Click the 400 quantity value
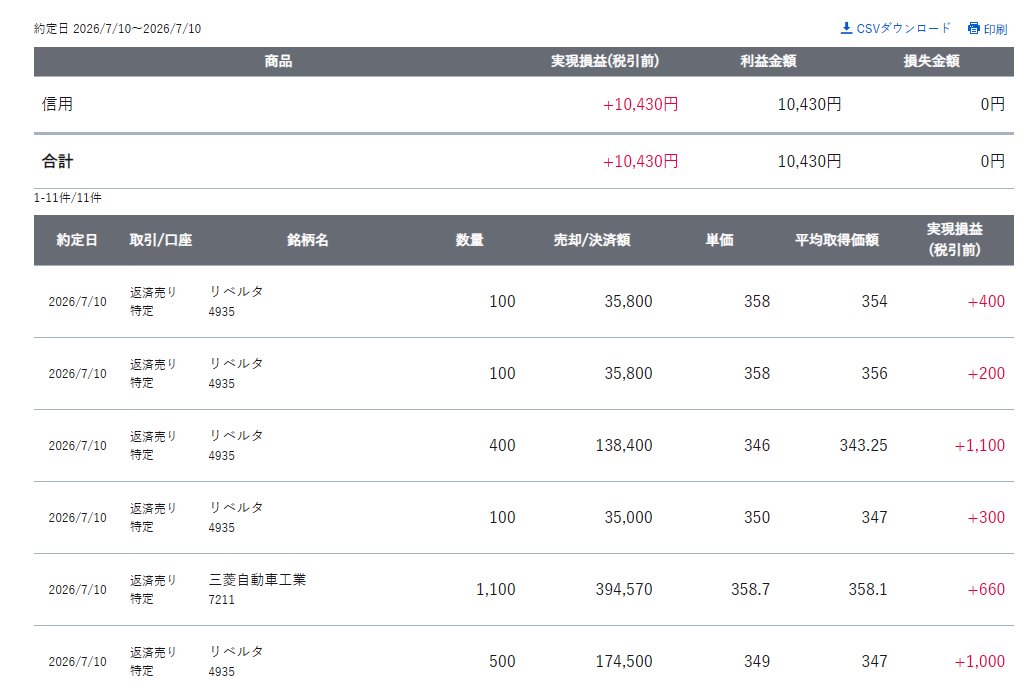 tap(502, 445)
